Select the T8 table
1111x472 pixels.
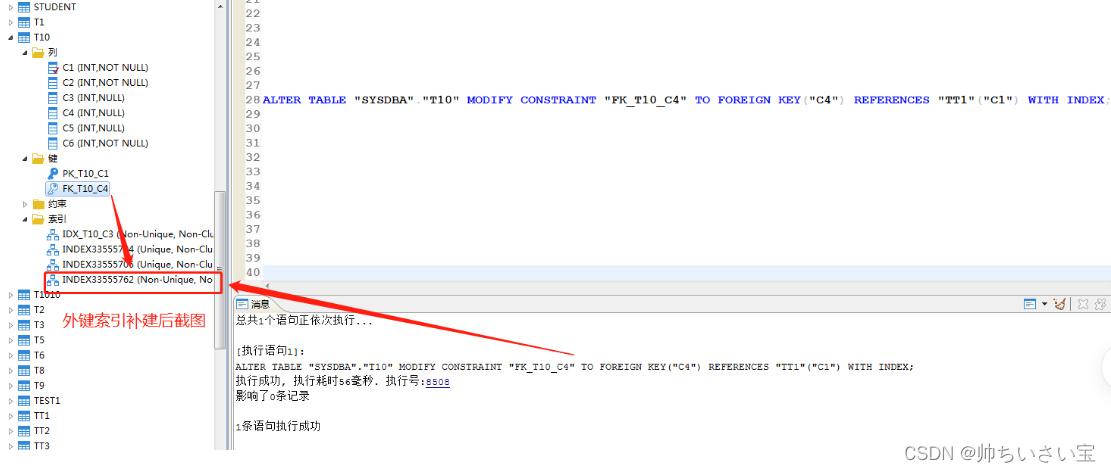pyautogui.click(x=39, y=371)
